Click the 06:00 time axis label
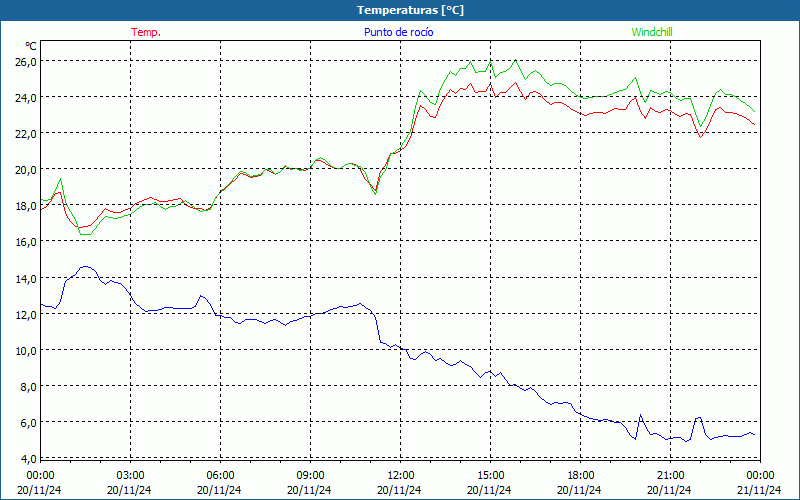The image size is (800, 500). (220, 476)
